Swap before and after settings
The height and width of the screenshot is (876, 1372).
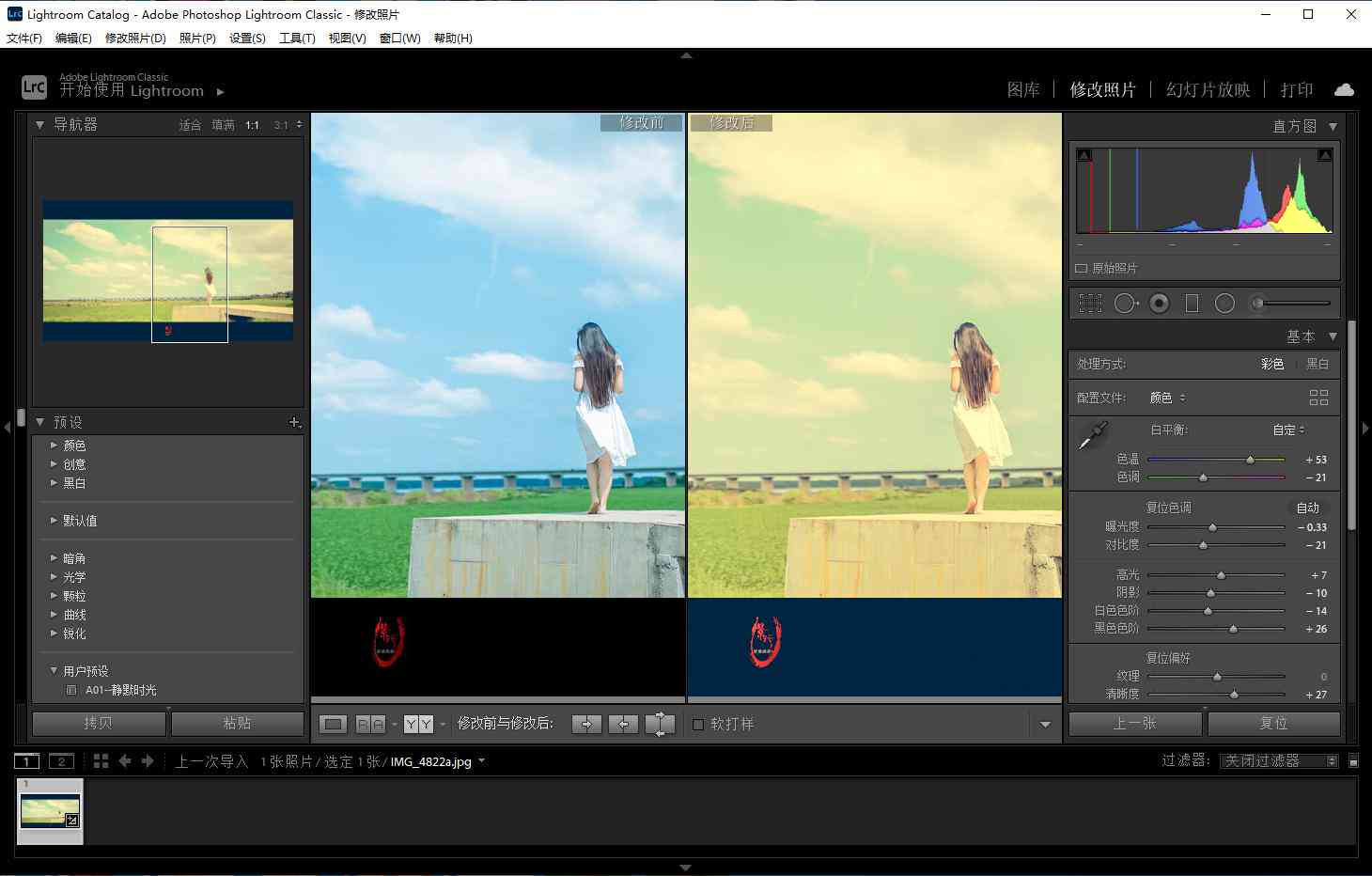pyautogui.click(x=661, y=724)
